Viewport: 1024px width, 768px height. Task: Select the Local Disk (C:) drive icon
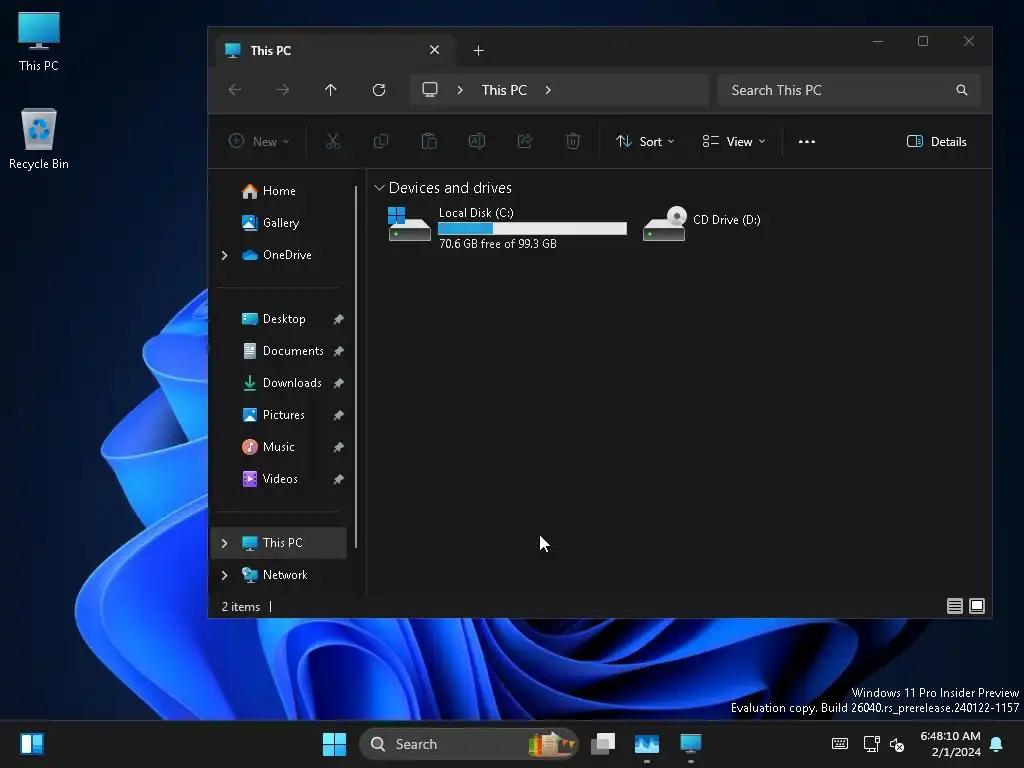(x=409, y=224)
